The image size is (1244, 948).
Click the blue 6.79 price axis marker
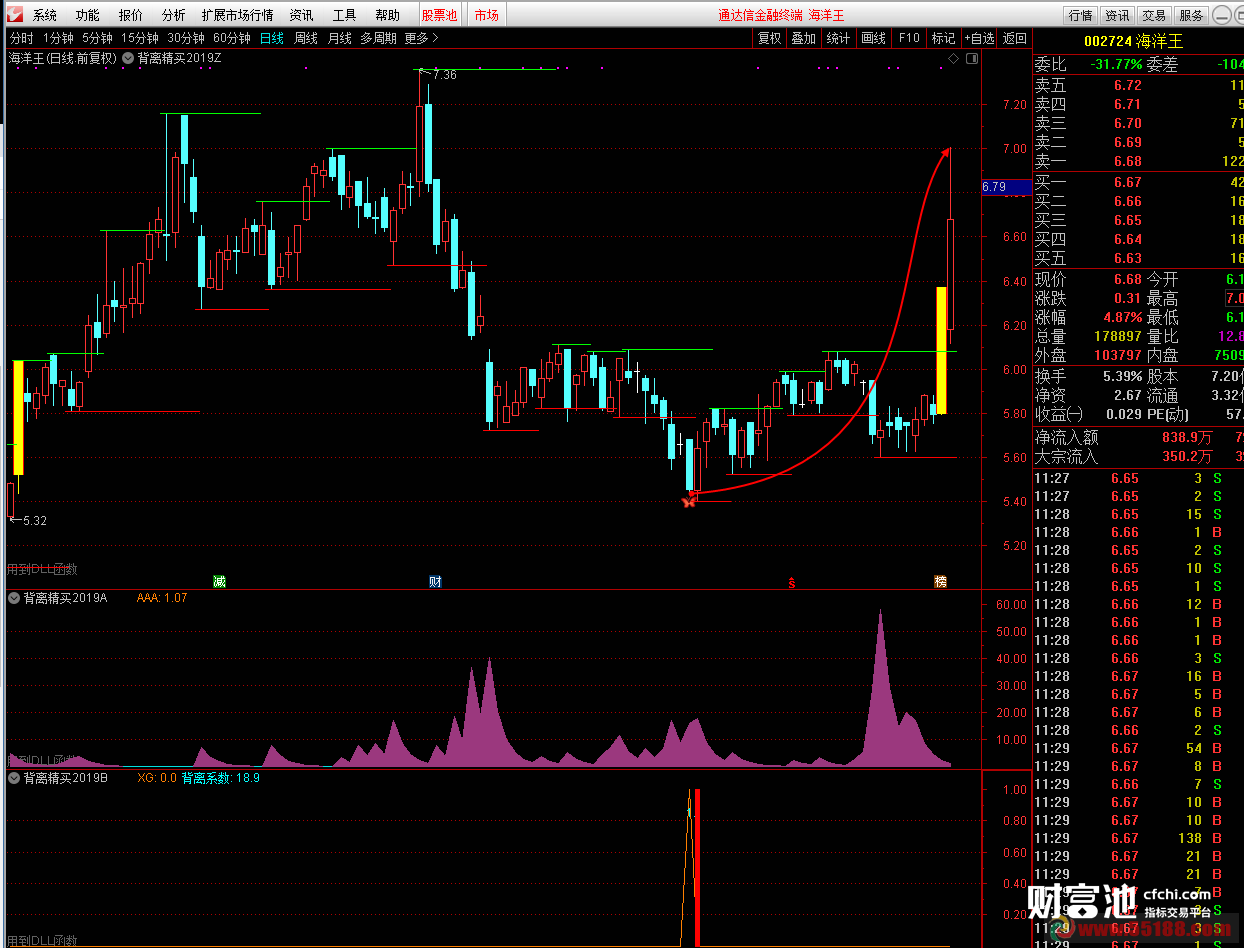(x=1005, y=187)
